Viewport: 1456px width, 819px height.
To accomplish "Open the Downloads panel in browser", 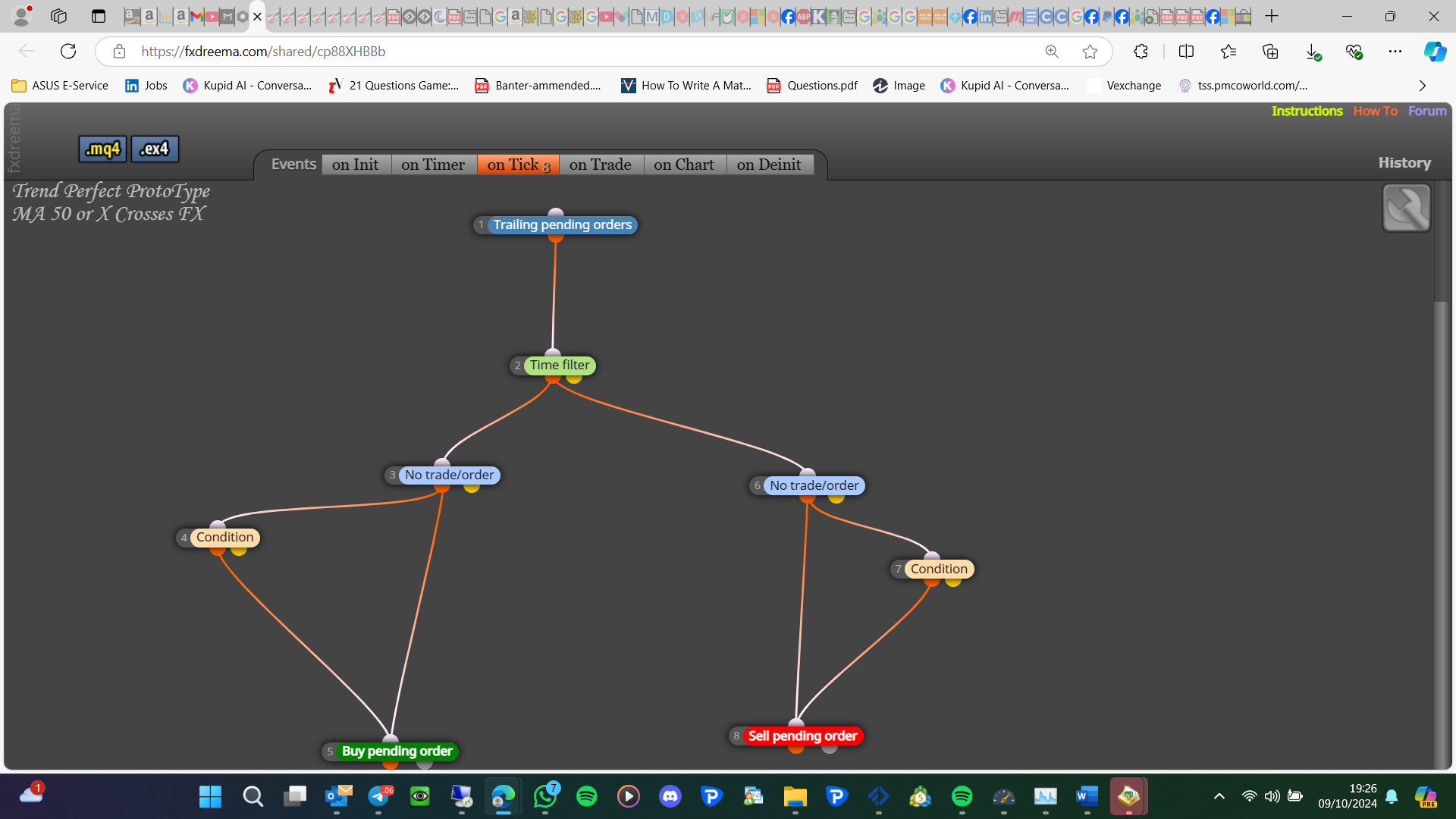I will click(1313, 52).
